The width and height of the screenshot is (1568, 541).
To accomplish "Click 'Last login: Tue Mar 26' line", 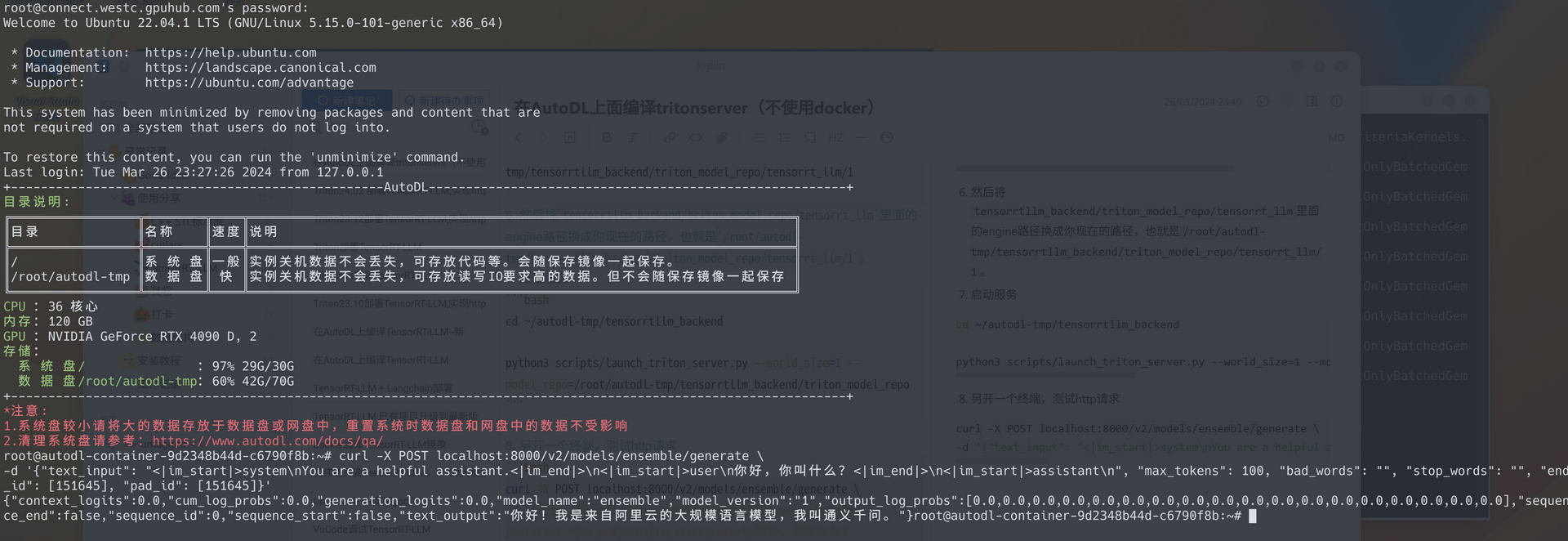I will point(194,172).
